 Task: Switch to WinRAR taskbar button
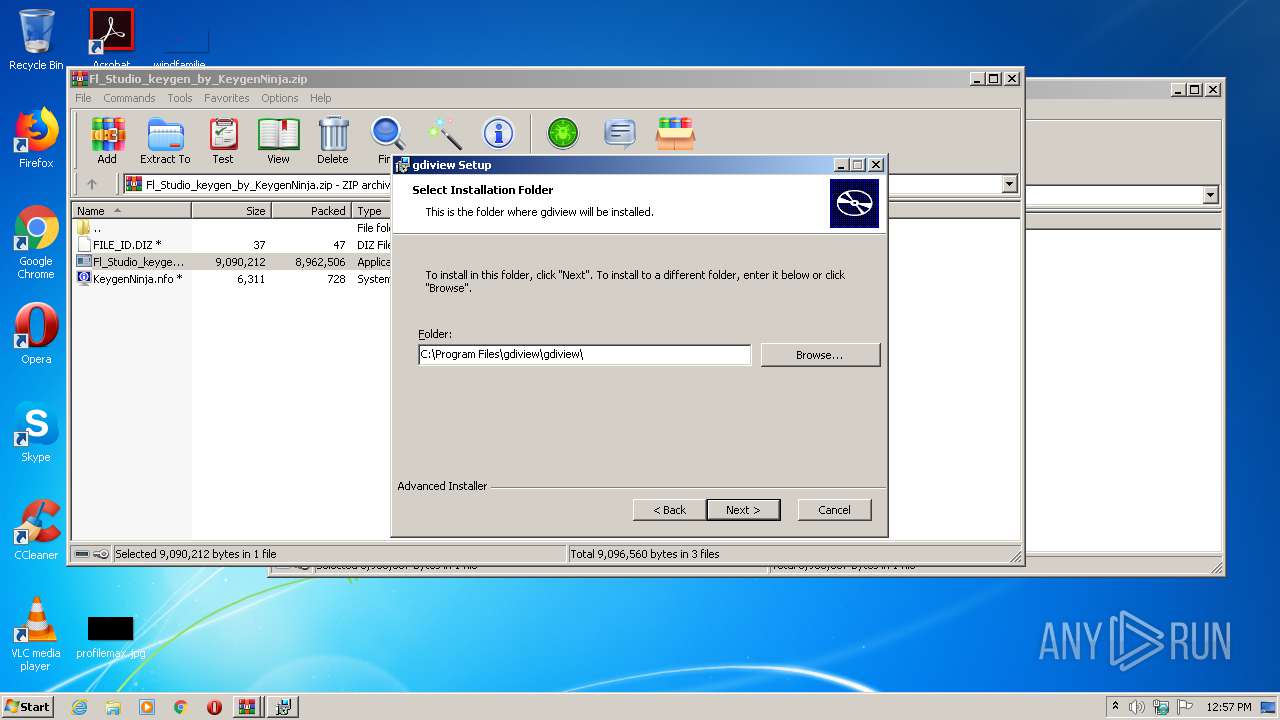point(247,707)
